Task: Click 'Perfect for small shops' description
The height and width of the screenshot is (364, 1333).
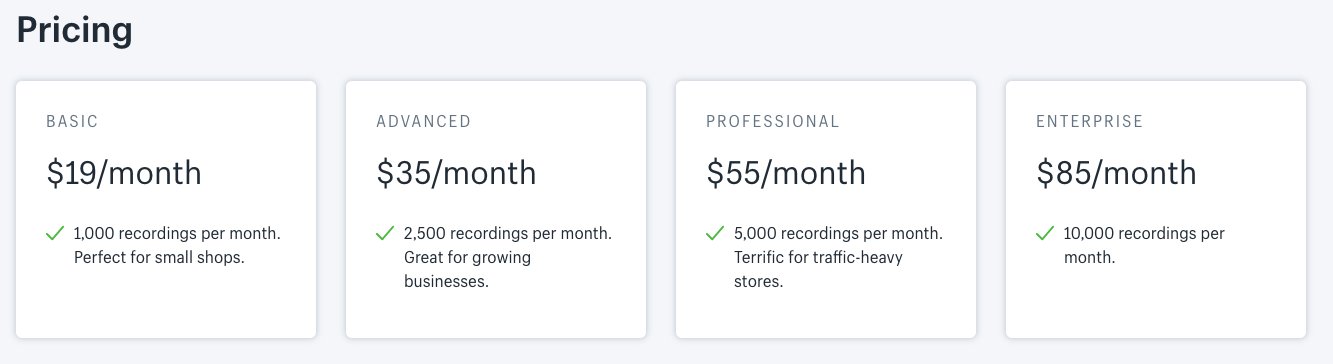Action: pyautogui.click(x=159, y=258)
